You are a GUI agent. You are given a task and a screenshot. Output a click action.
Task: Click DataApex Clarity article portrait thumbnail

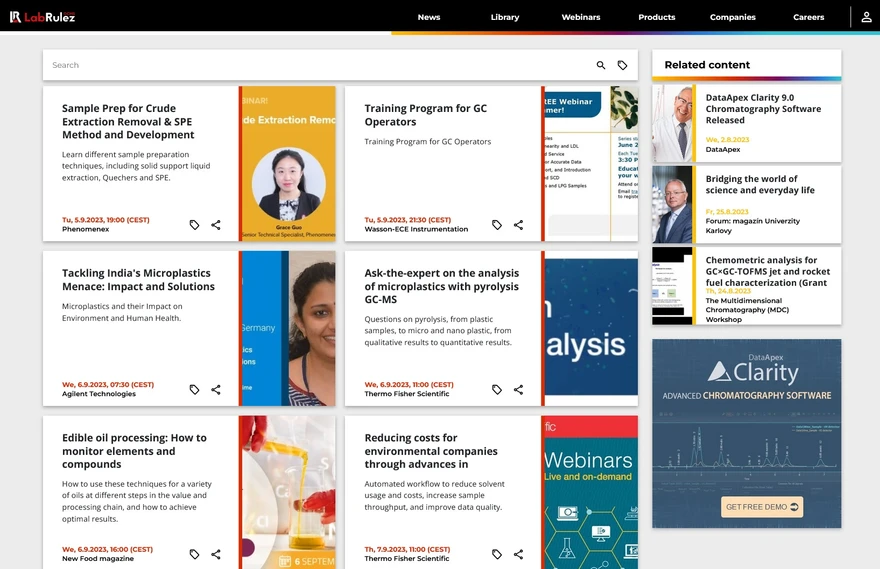(x=672, y=123)
